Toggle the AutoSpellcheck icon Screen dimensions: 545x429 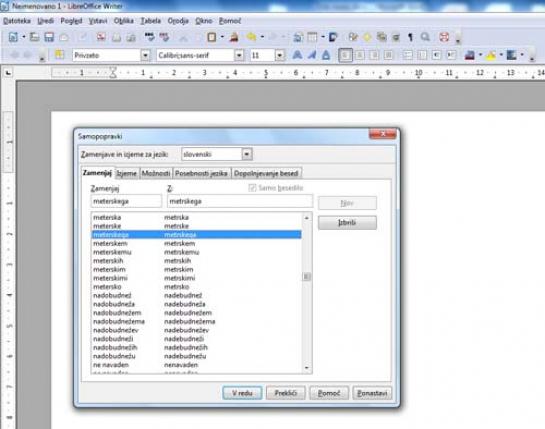[x=164, y=37]
